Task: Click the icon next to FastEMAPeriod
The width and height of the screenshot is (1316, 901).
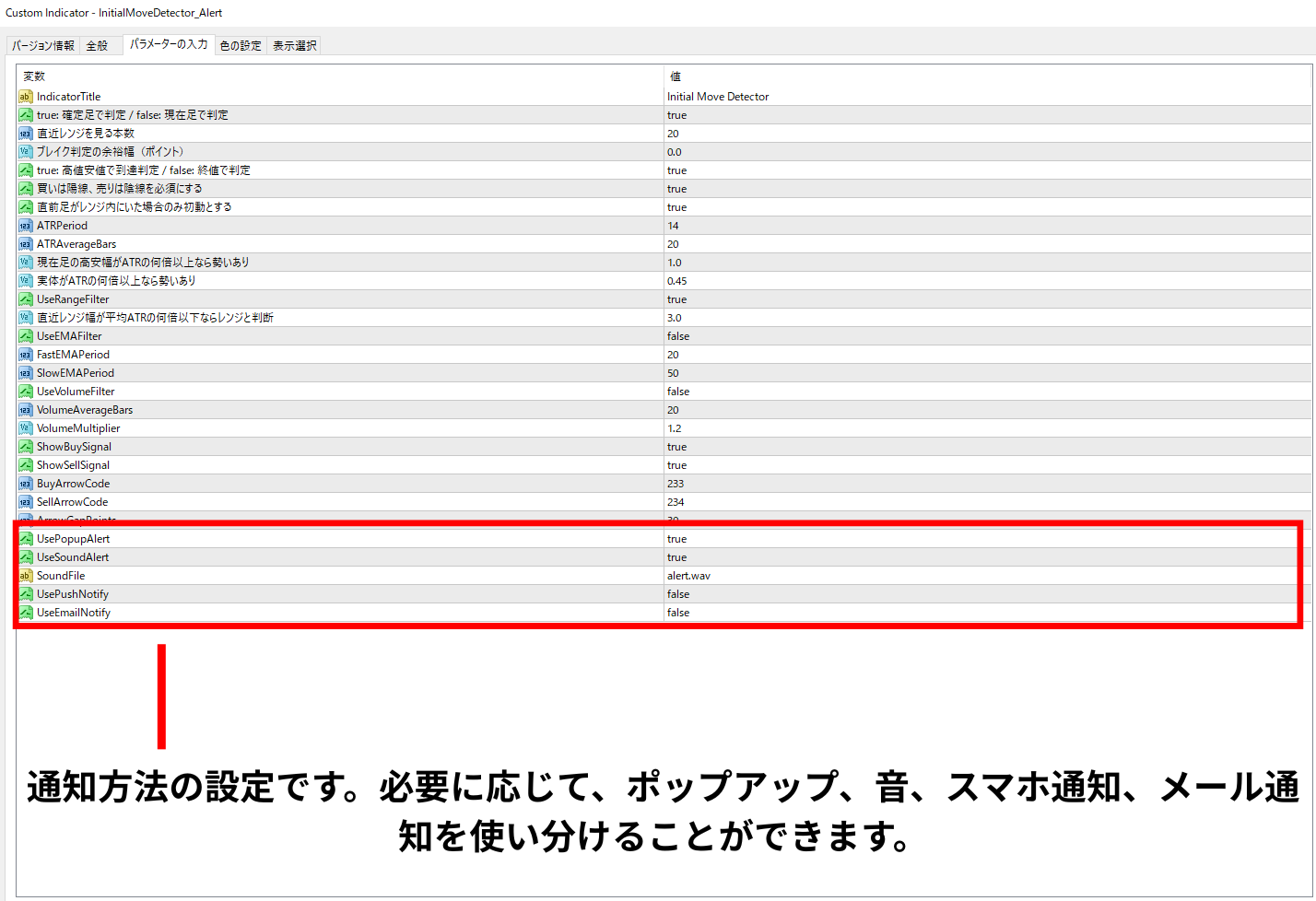Action: click(x=26, y=355)
